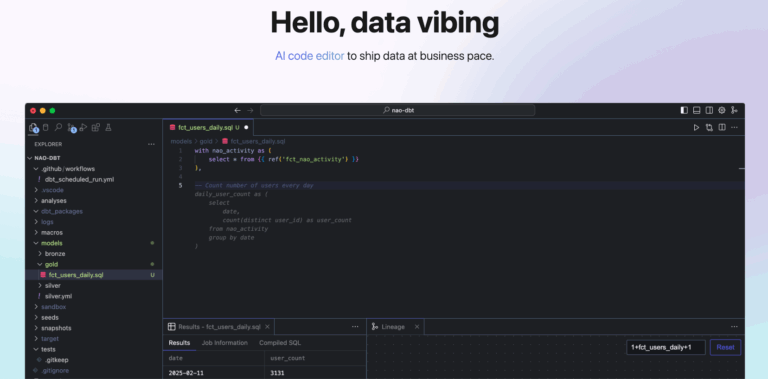Click the fct_users_daily.sql breadcrumb segment
Viewport: 768px width, 379px height.
pyautogui.click(x=253, y=142)
